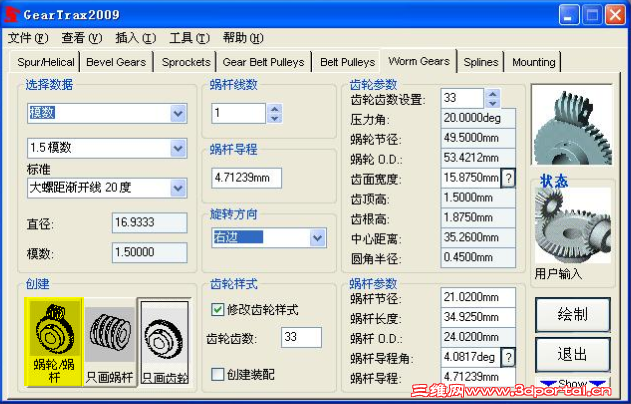Click the 蜗杆节径 21.0200mm field
The image size is (631, 404).
click(478, 297)
